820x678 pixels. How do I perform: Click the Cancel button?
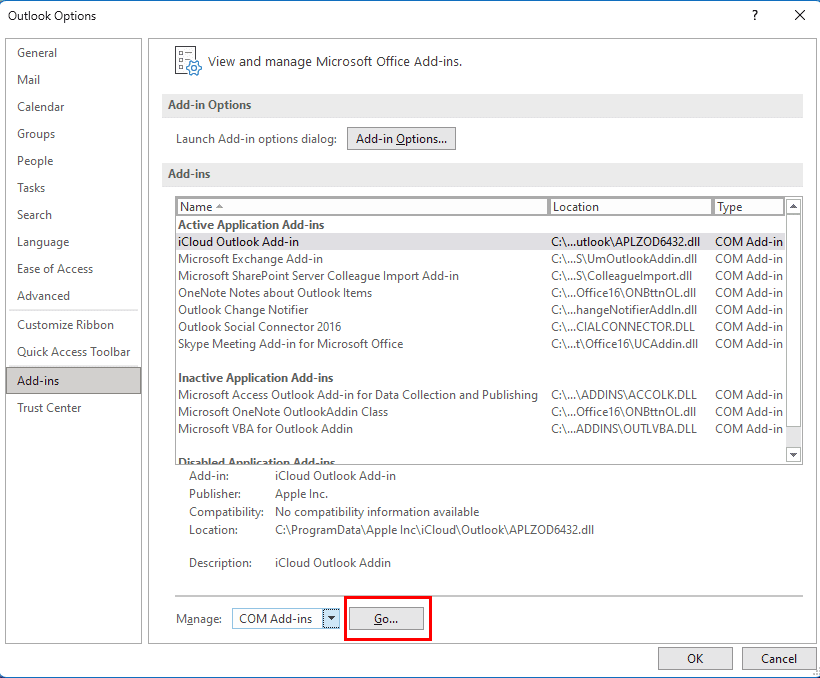coord(779,659)
